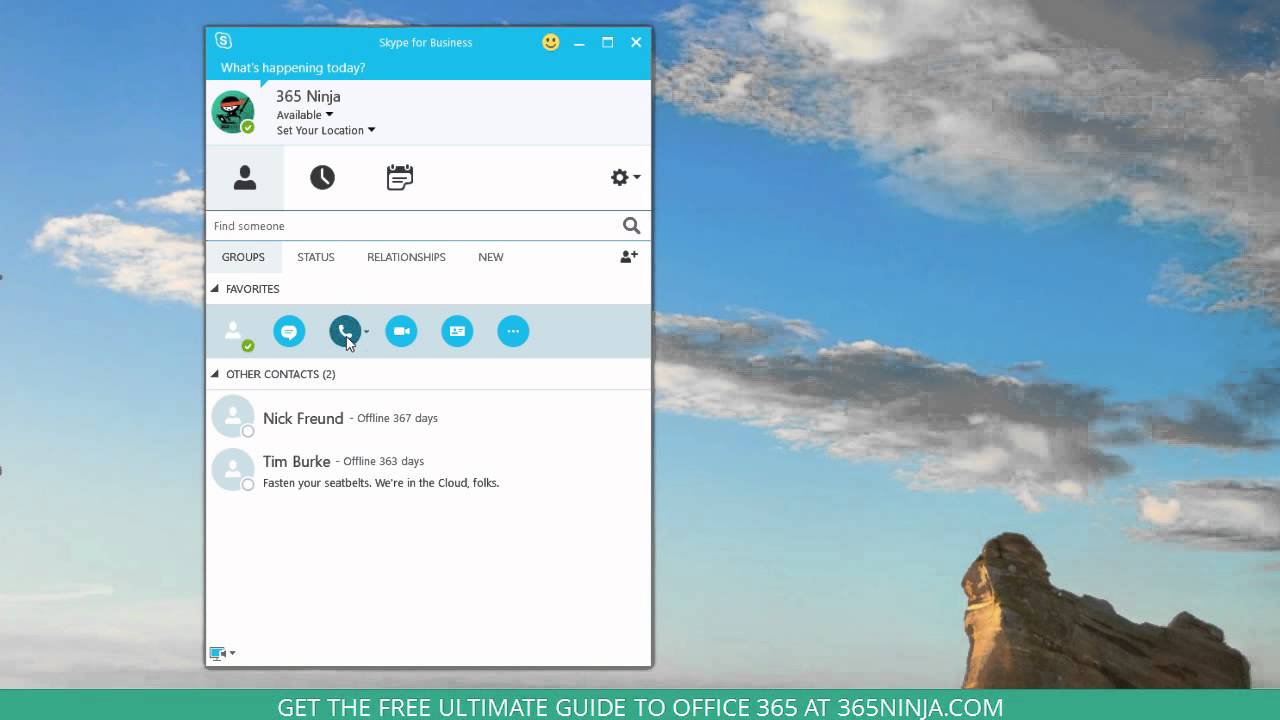The width and height of the screenshot is (1280, 720).
Task: Switch to the Status tab
Action: coord(316,257)
